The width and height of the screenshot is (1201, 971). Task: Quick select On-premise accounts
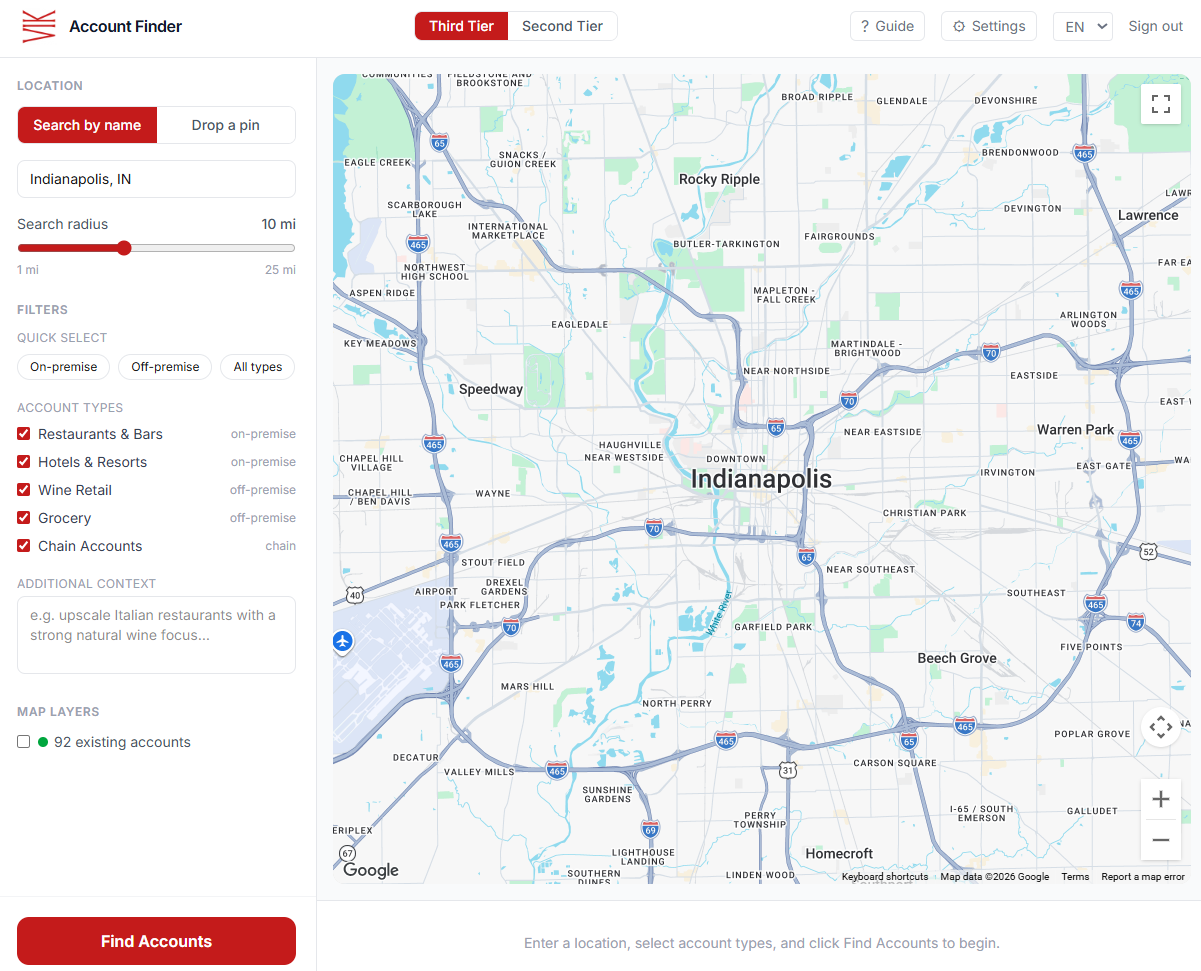pos(64,367)
